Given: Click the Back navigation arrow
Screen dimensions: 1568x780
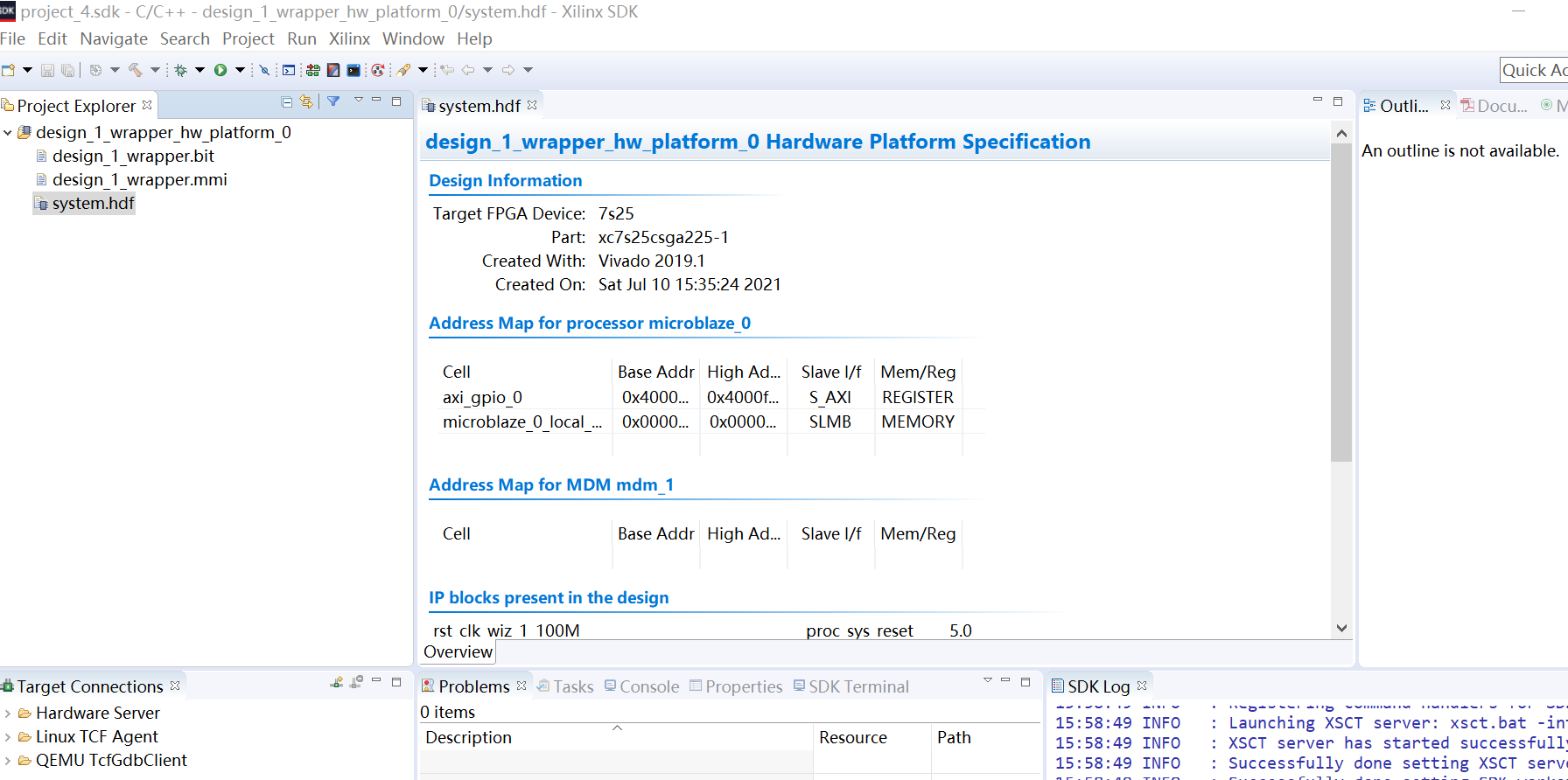Looking at the screenshot, I should pos(468,70).
